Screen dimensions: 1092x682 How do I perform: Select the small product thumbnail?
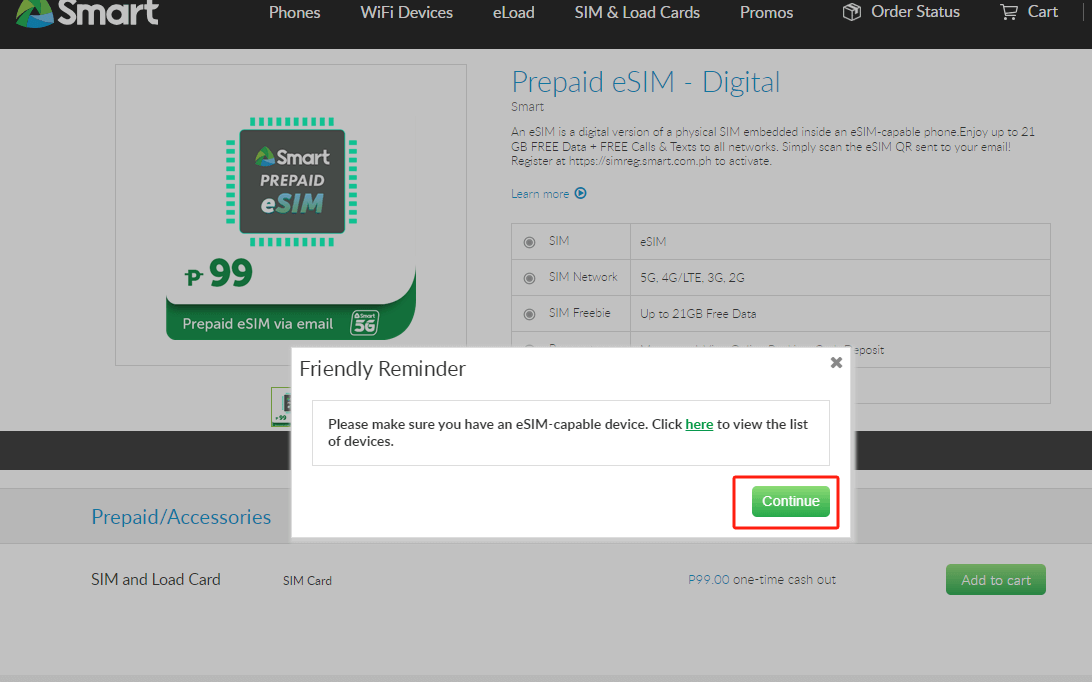point(281,407)
